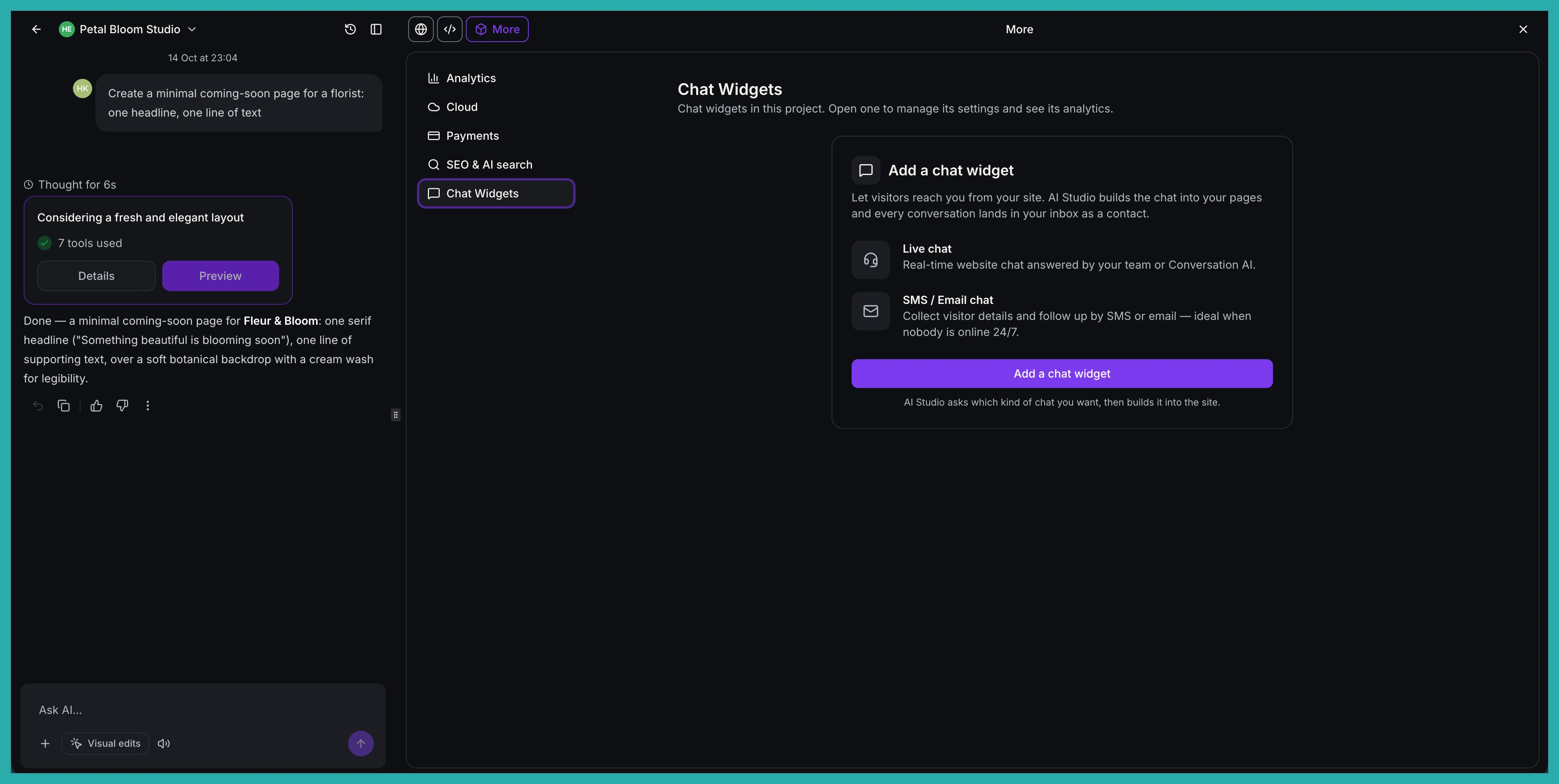Screen dimensions: 1559x784
Task: Open the version history clock icon
Action: point(350,29)
